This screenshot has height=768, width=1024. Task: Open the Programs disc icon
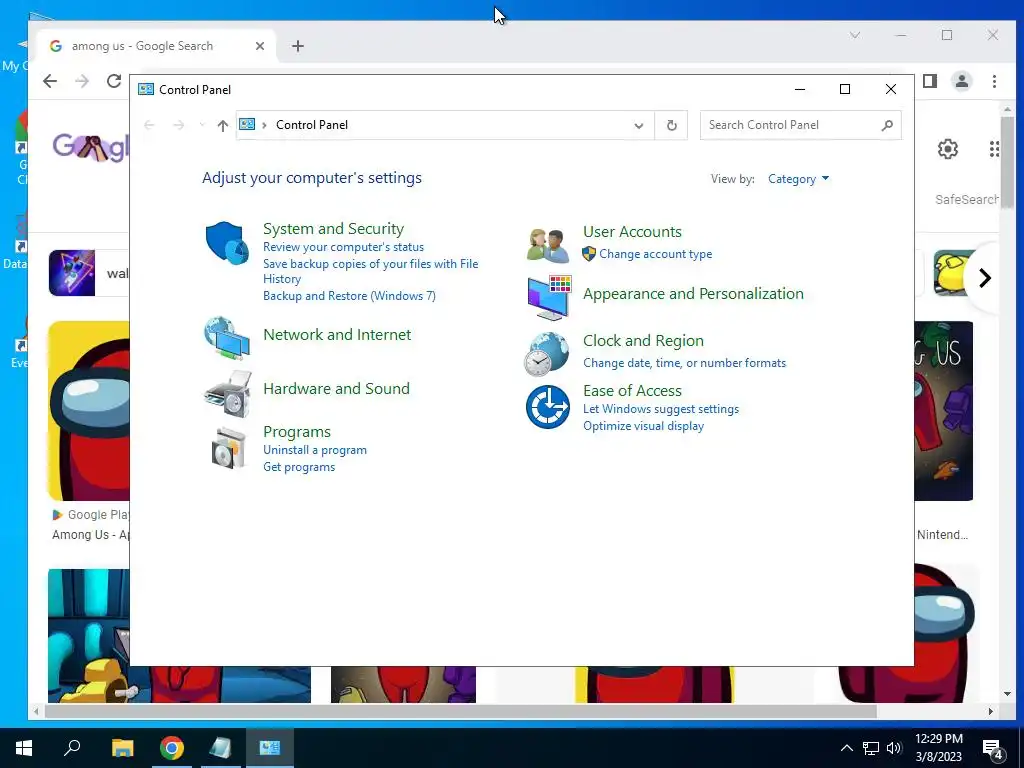[x=229, y=447]
